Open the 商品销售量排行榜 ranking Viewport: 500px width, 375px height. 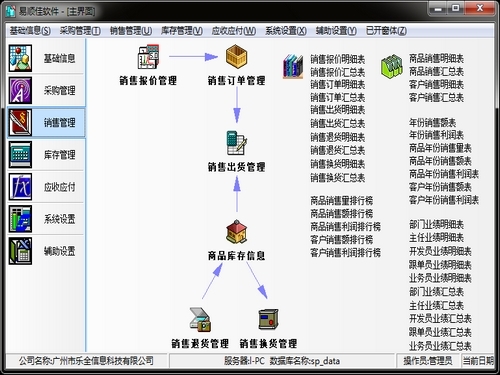[x=341, y=200]
